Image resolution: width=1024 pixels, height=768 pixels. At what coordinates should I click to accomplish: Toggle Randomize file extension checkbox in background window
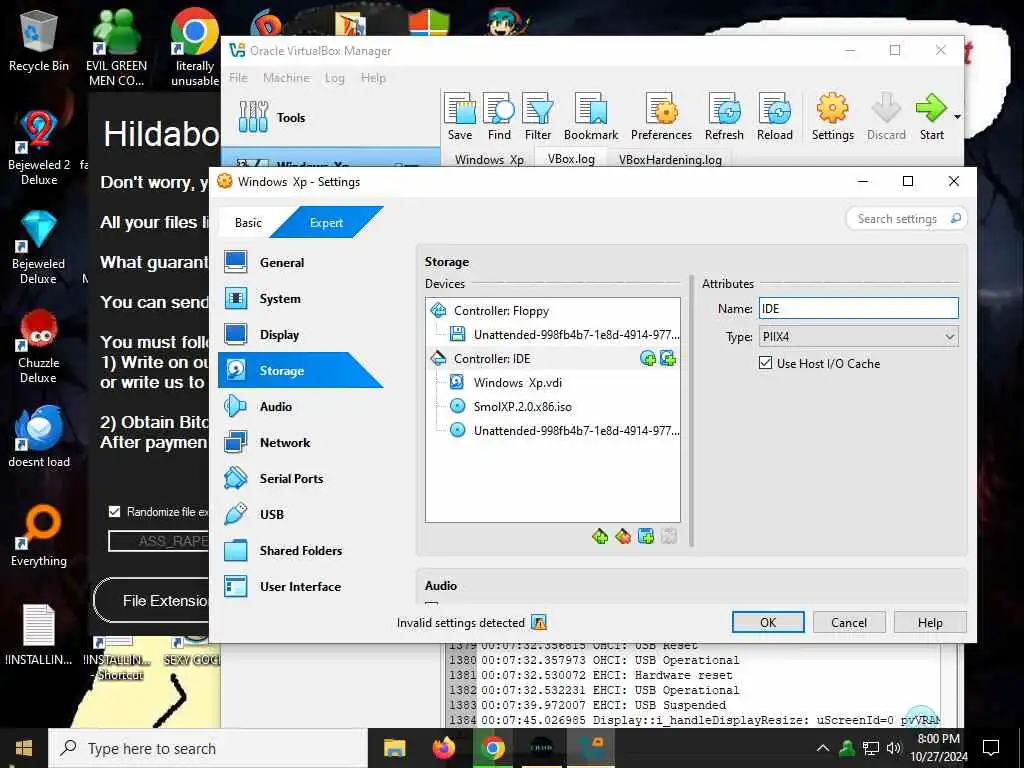point(114,511)
